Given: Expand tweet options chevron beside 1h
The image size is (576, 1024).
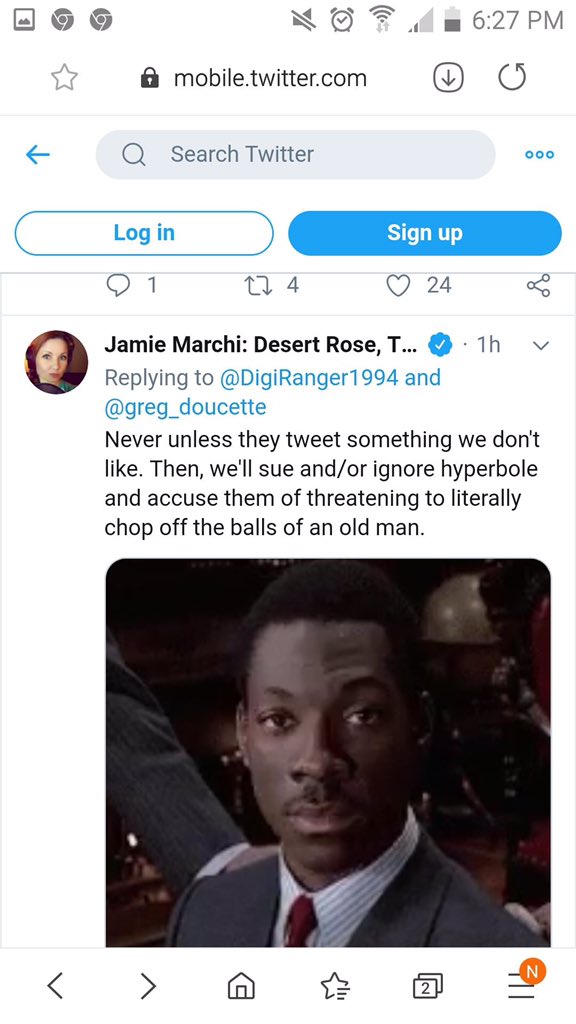Looking at the screenshot, I should click(x=541, y=347).
